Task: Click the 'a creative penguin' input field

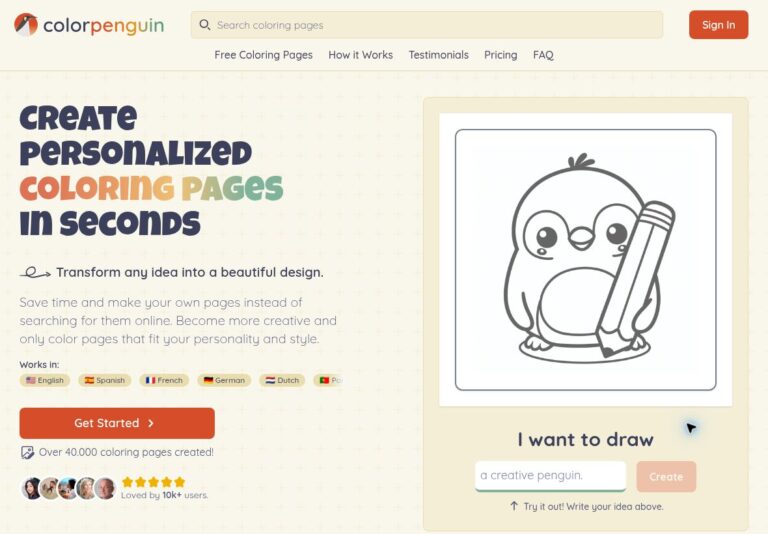Action: pos(551,476)
